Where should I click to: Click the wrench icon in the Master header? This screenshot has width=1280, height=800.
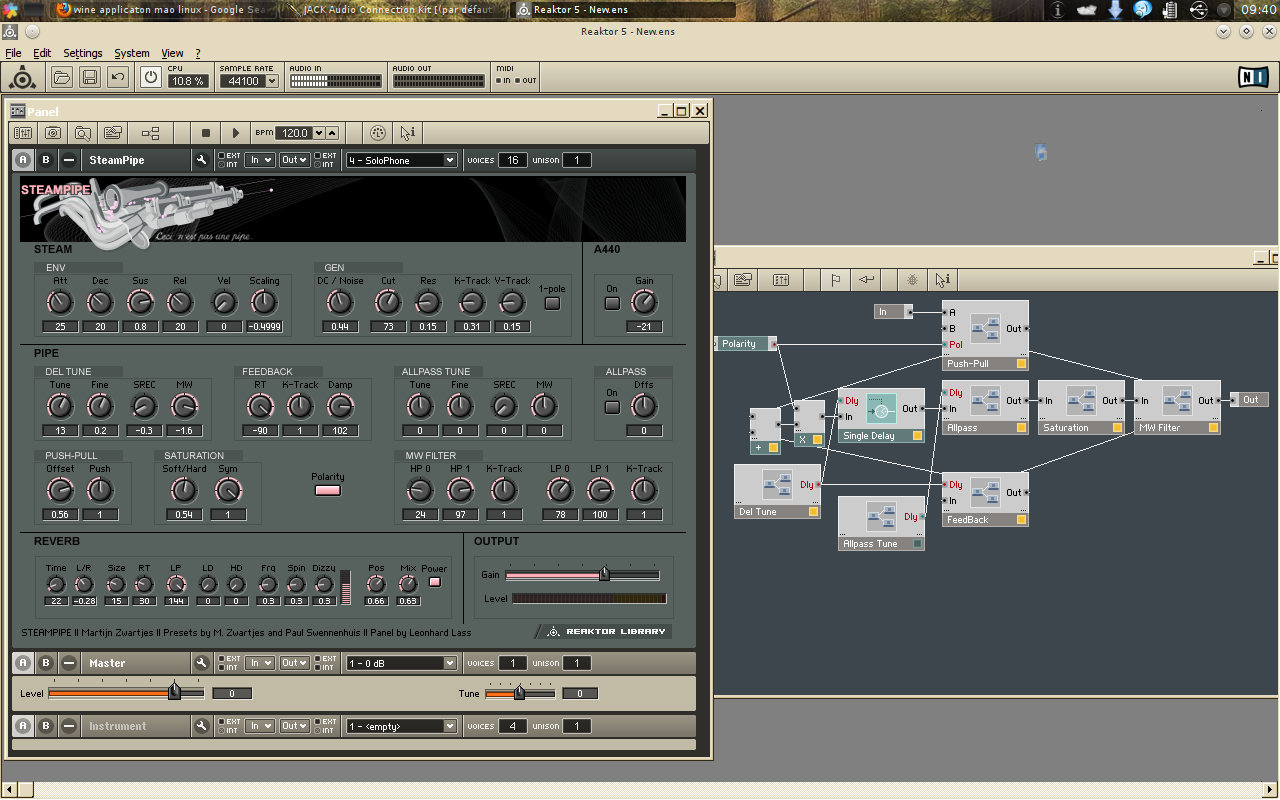click(x=201, y=663)
